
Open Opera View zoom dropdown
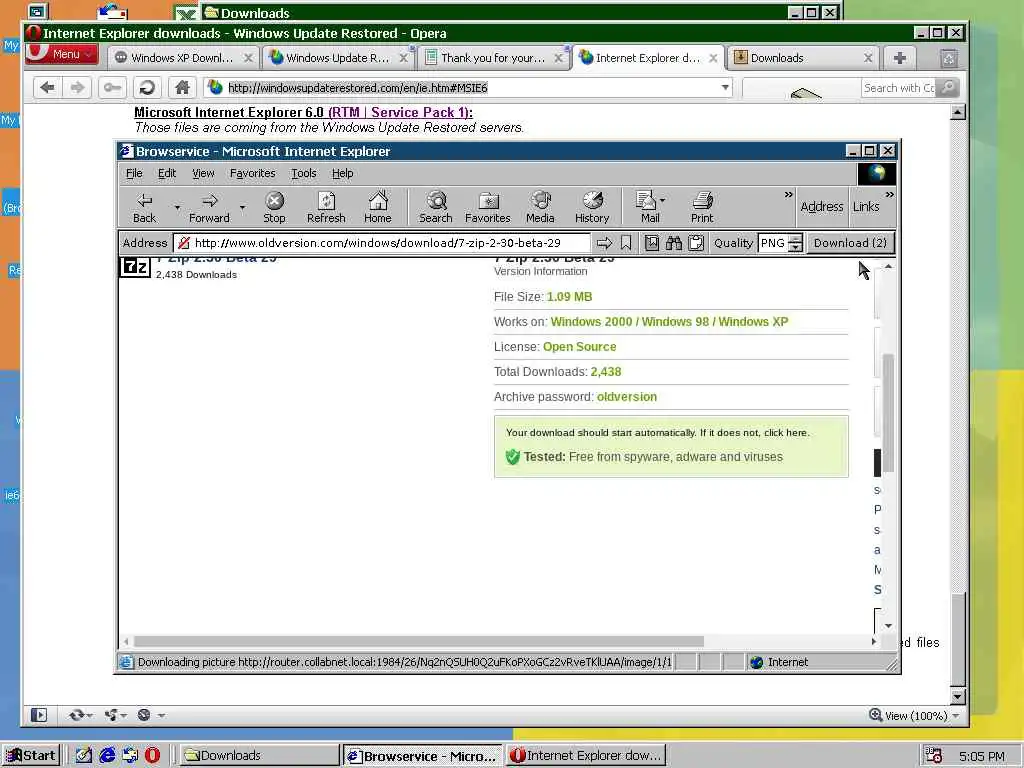tap(956, 716)
